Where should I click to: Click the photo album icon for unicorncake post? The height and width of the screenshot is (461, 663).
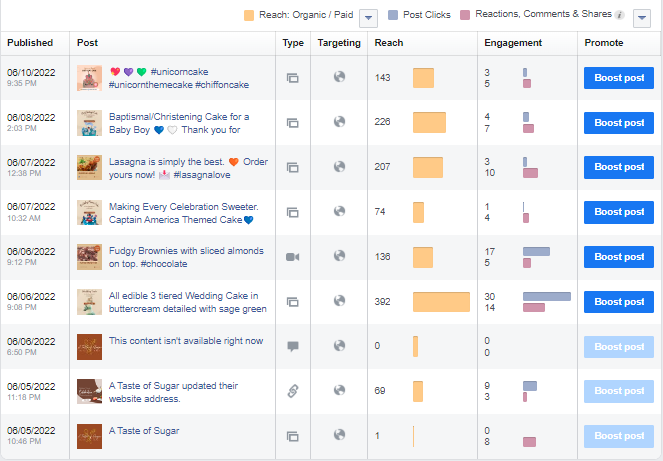[x=293, y=78]
